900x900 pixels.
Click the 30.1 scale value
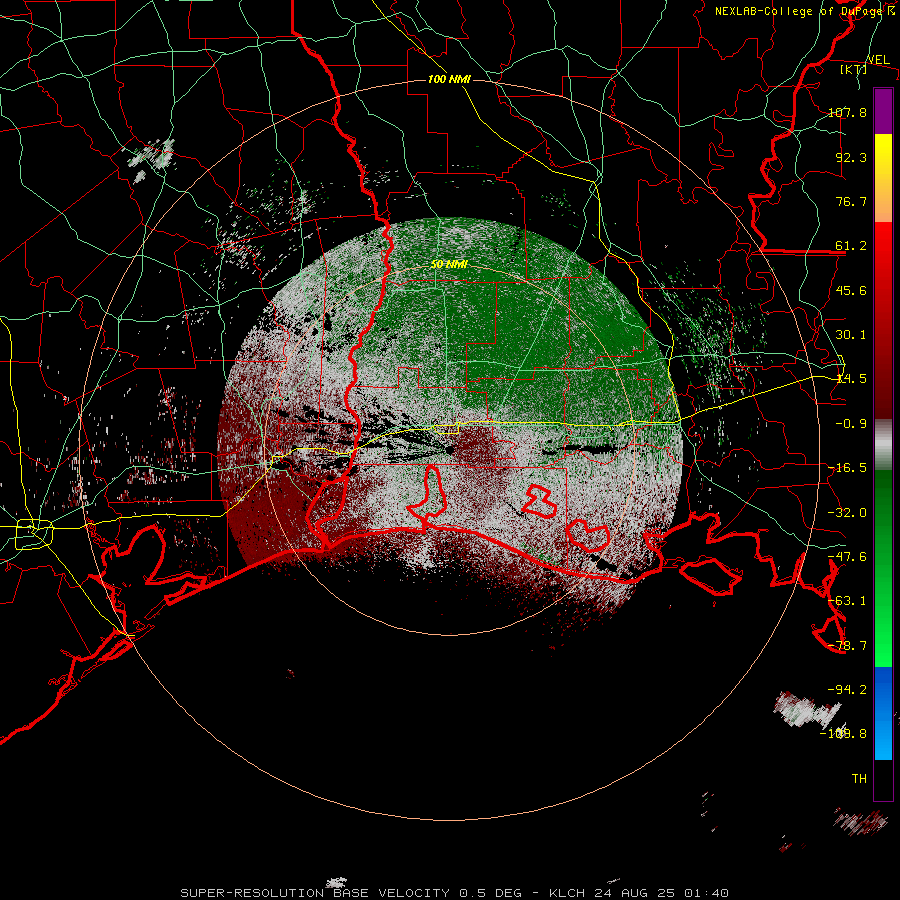pyautogui.click(x=851, y=335)
